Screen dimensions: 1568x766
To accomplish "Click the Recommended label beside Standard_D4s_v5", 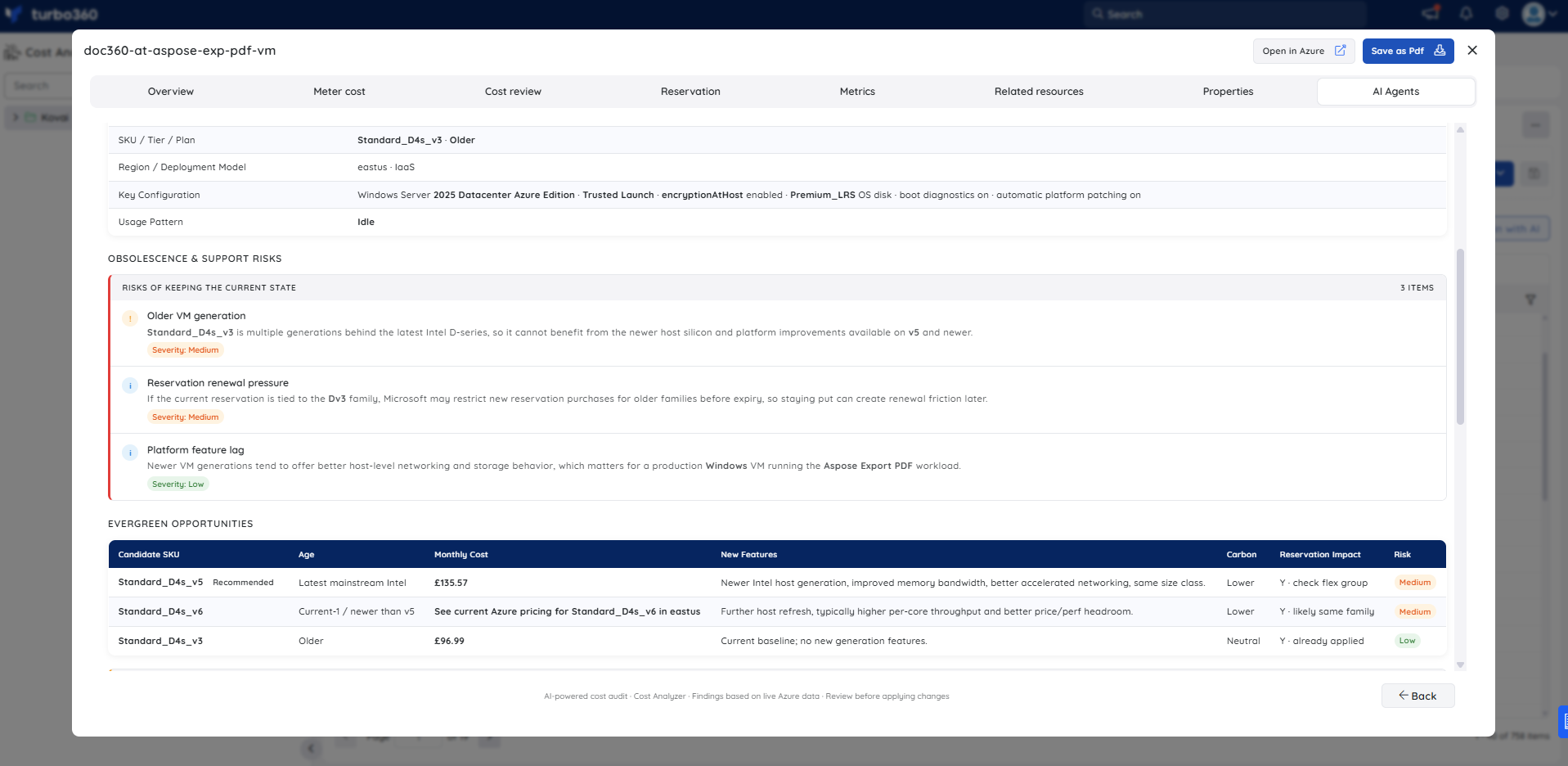I will 243,583.
